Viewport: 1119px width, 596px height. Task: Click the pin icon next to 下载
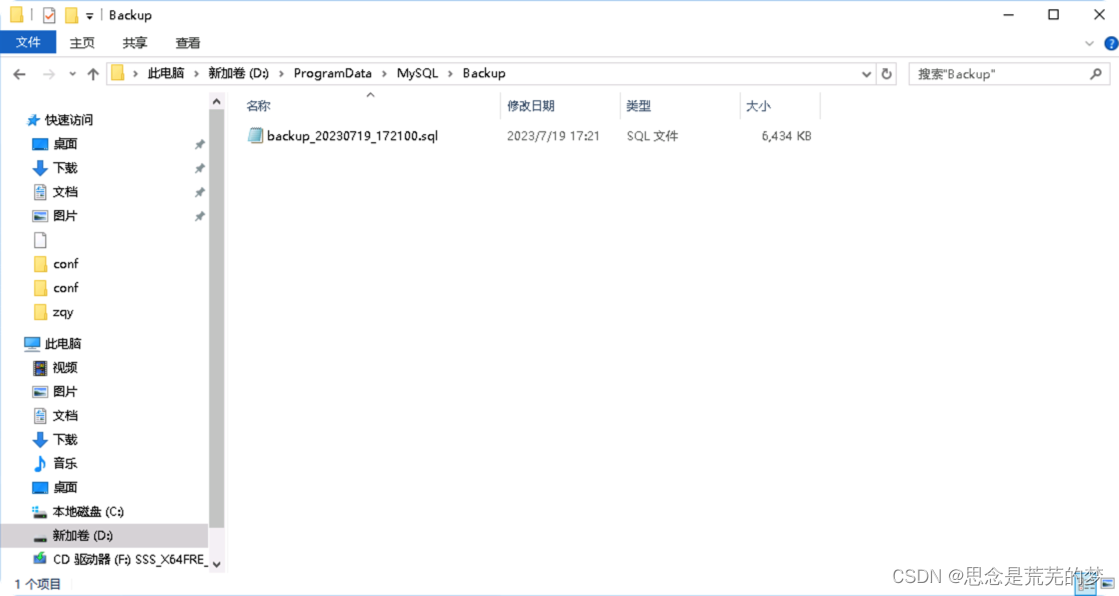click(x=200, y=168)
